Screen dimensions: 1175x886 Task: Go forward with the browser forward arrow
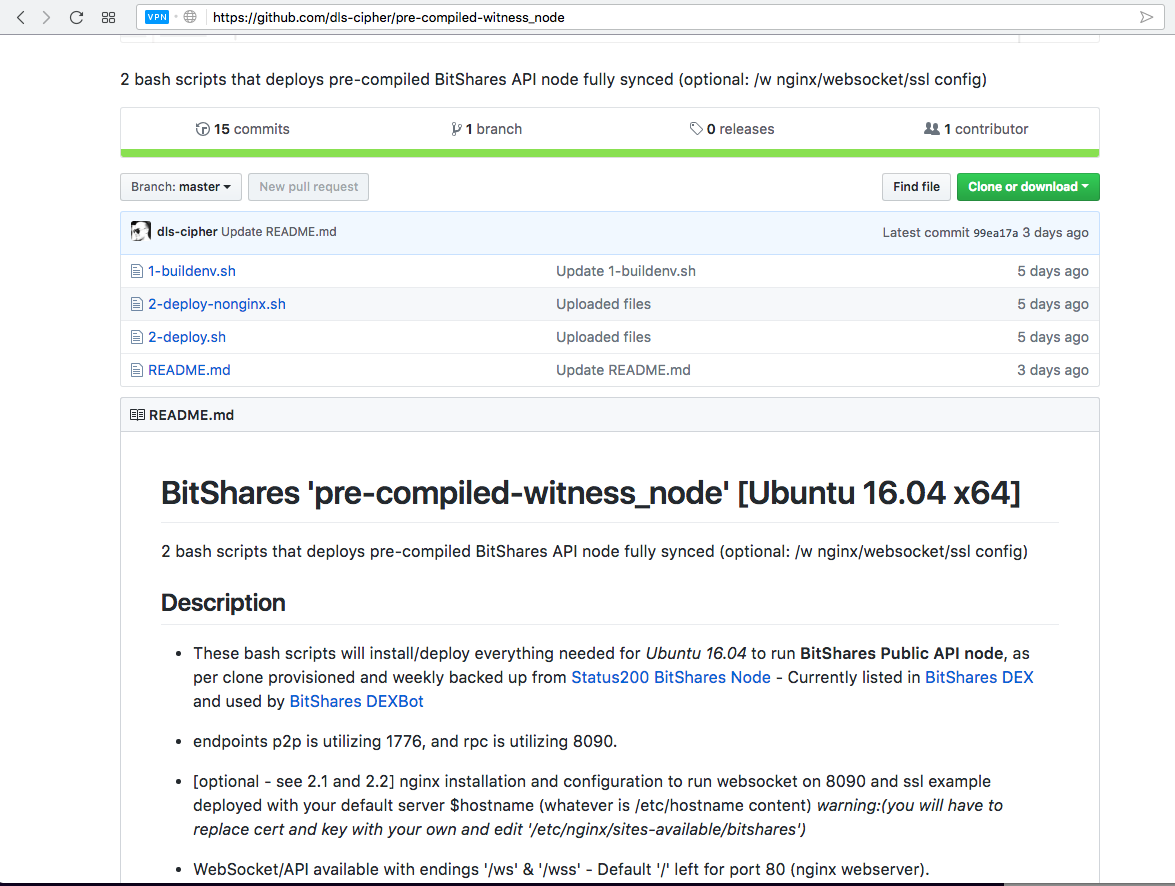point(46,17)
